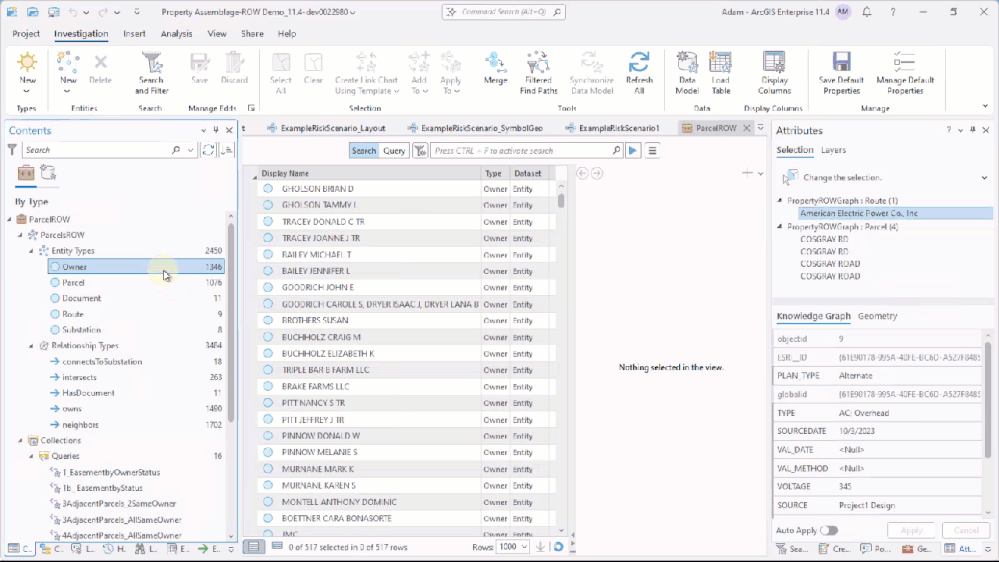Select the MURNANE MARK K row circle
The height and width of the screenshot is (562, 999).
click(268, 469)
